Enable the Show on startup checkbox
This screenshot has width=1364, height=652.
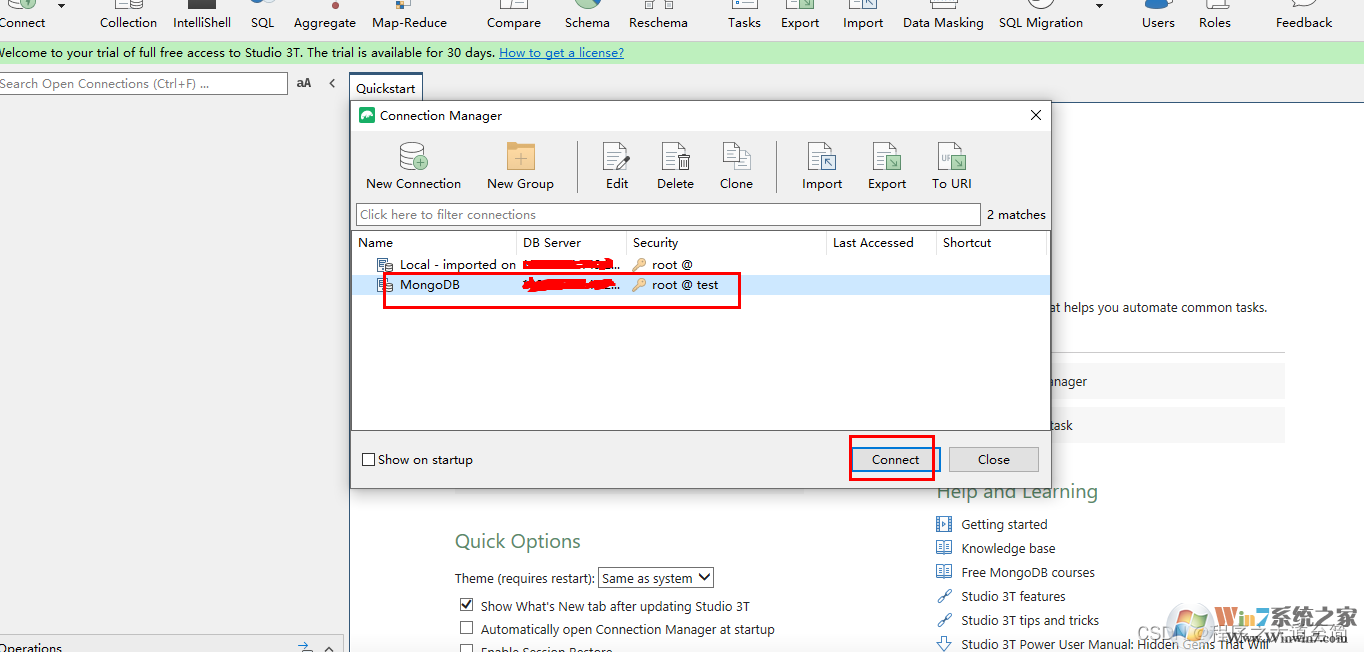(x=368, y=460)
